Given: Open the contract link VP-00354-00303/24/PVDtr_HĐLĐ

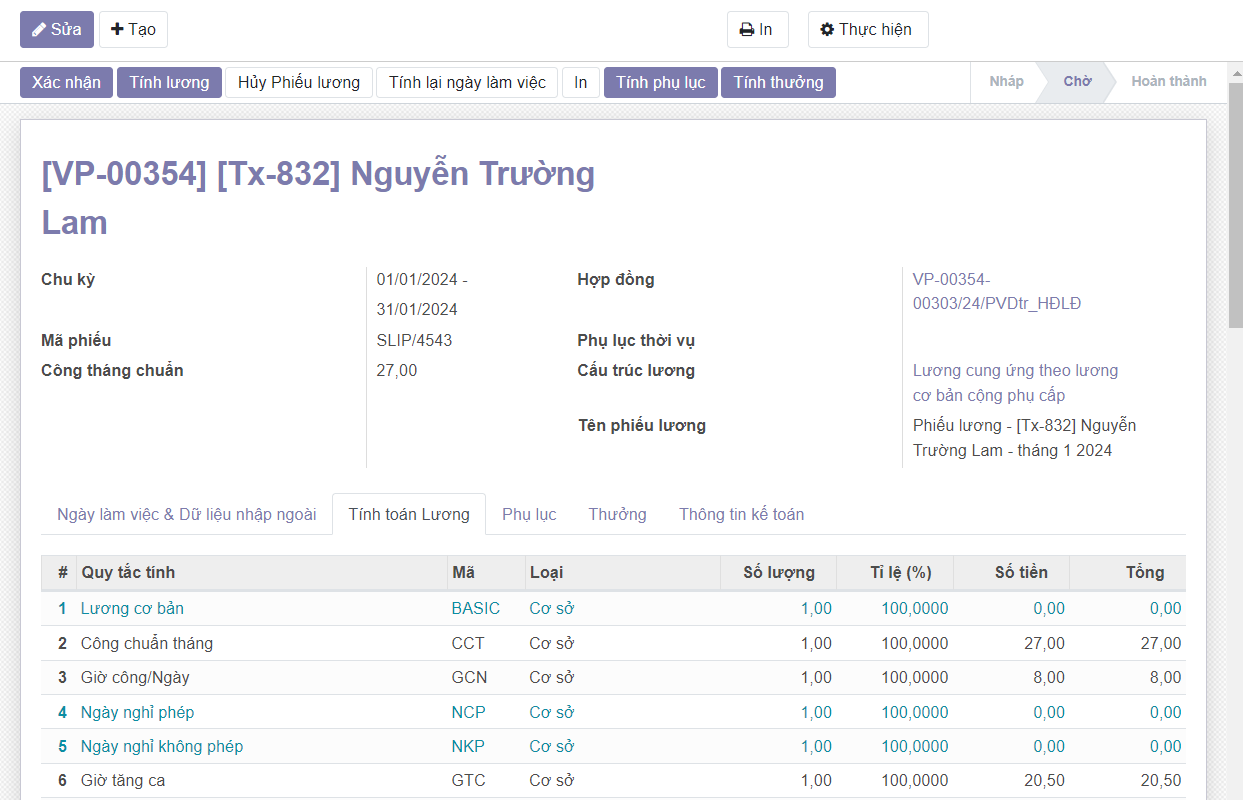Looking at the screenshot, I should [x=996, y=292].
